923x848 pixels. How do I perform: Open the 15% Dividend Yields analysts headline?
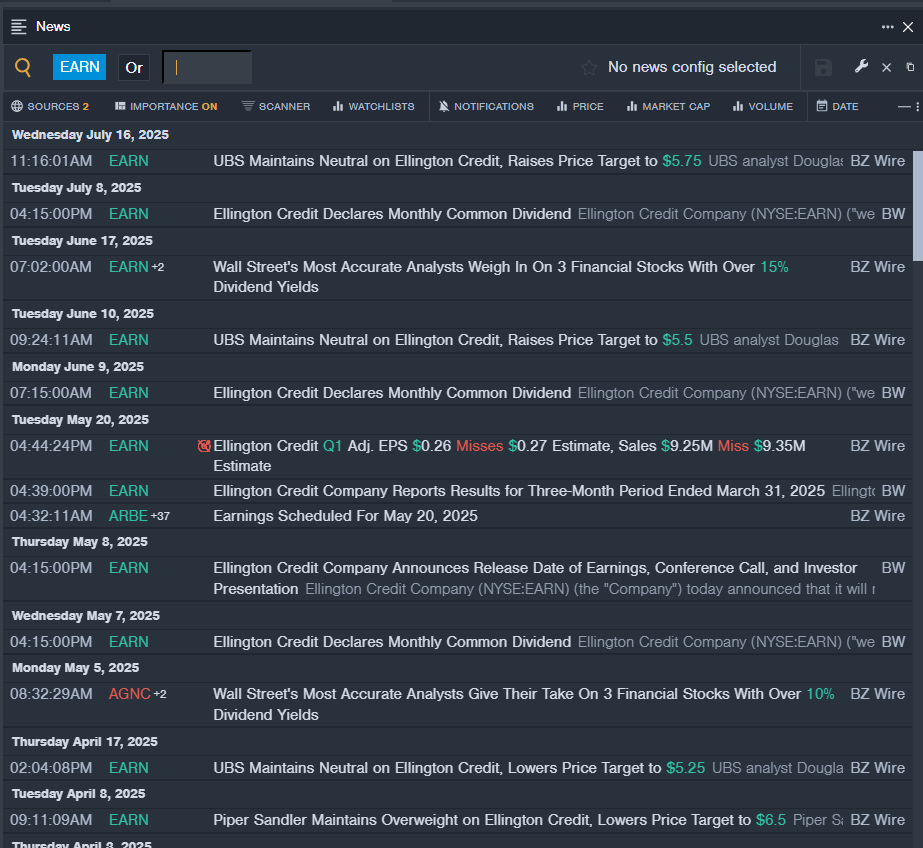[500, 277]
